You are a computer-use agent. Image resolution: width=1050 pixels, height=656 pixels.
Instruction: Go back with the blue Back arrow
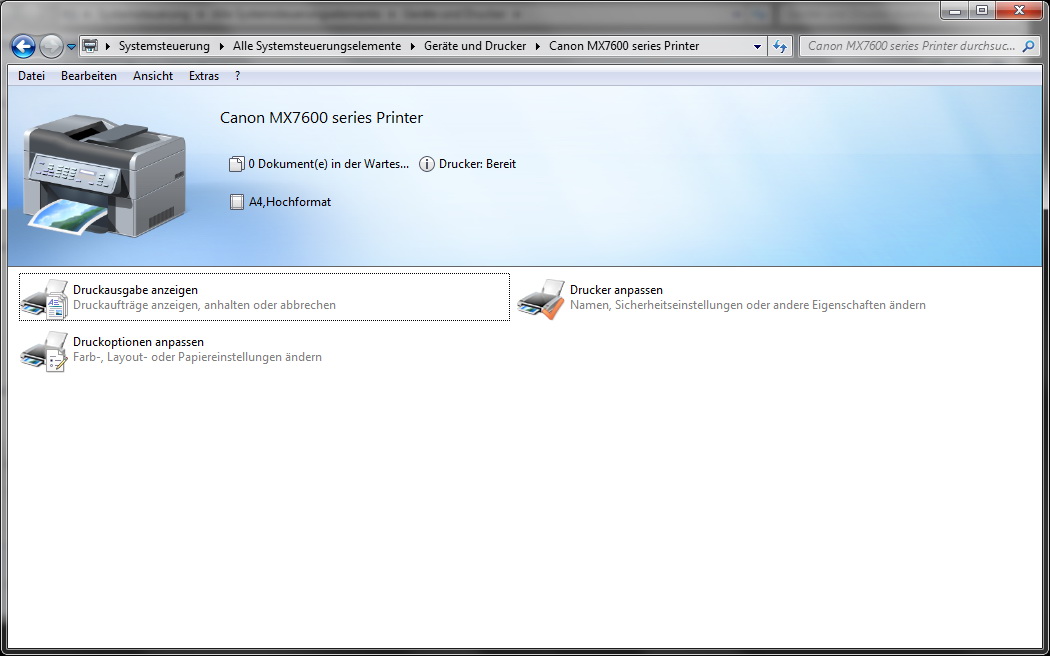pos(23,46)
